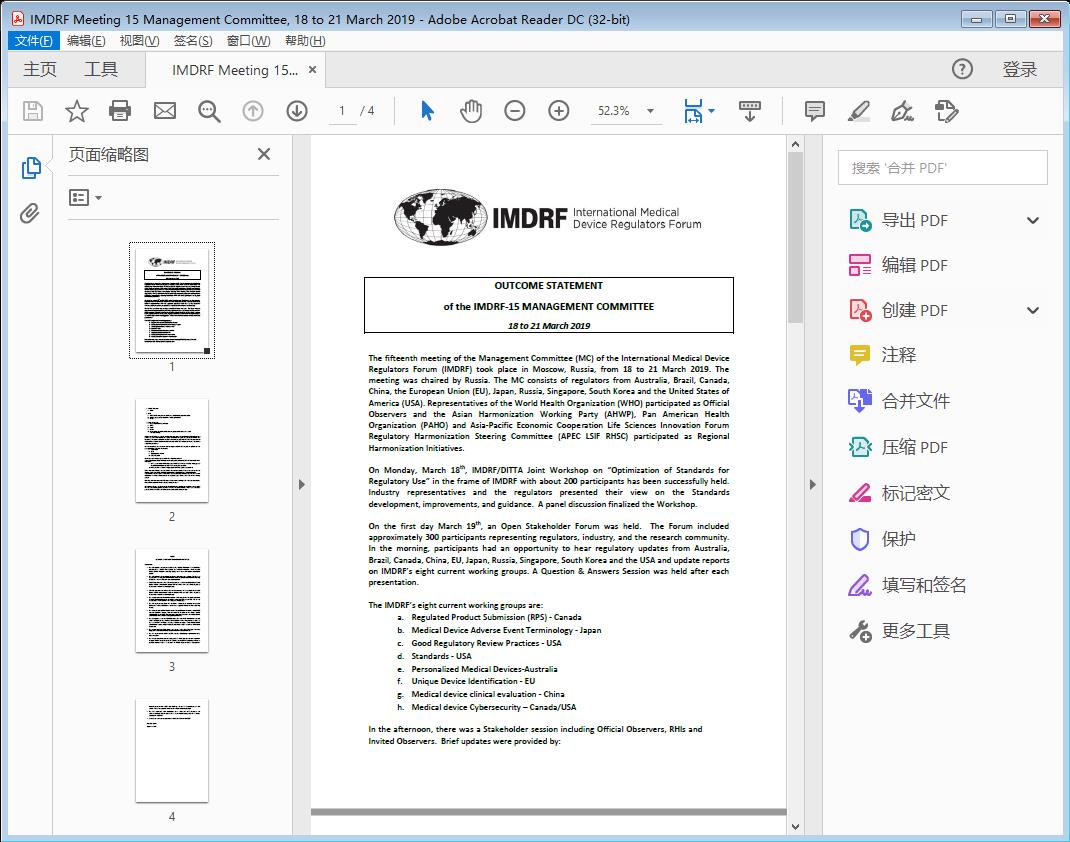Screen dimensions: 1070x842
Task: Select the Hand tool
Action: (469, 111)
